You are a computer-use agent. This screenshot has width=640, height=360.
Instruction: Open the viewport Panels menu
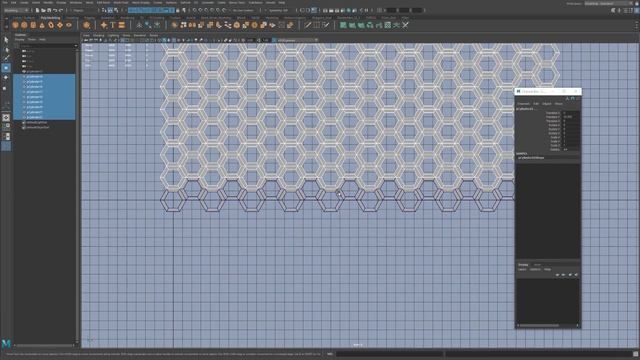154,36
